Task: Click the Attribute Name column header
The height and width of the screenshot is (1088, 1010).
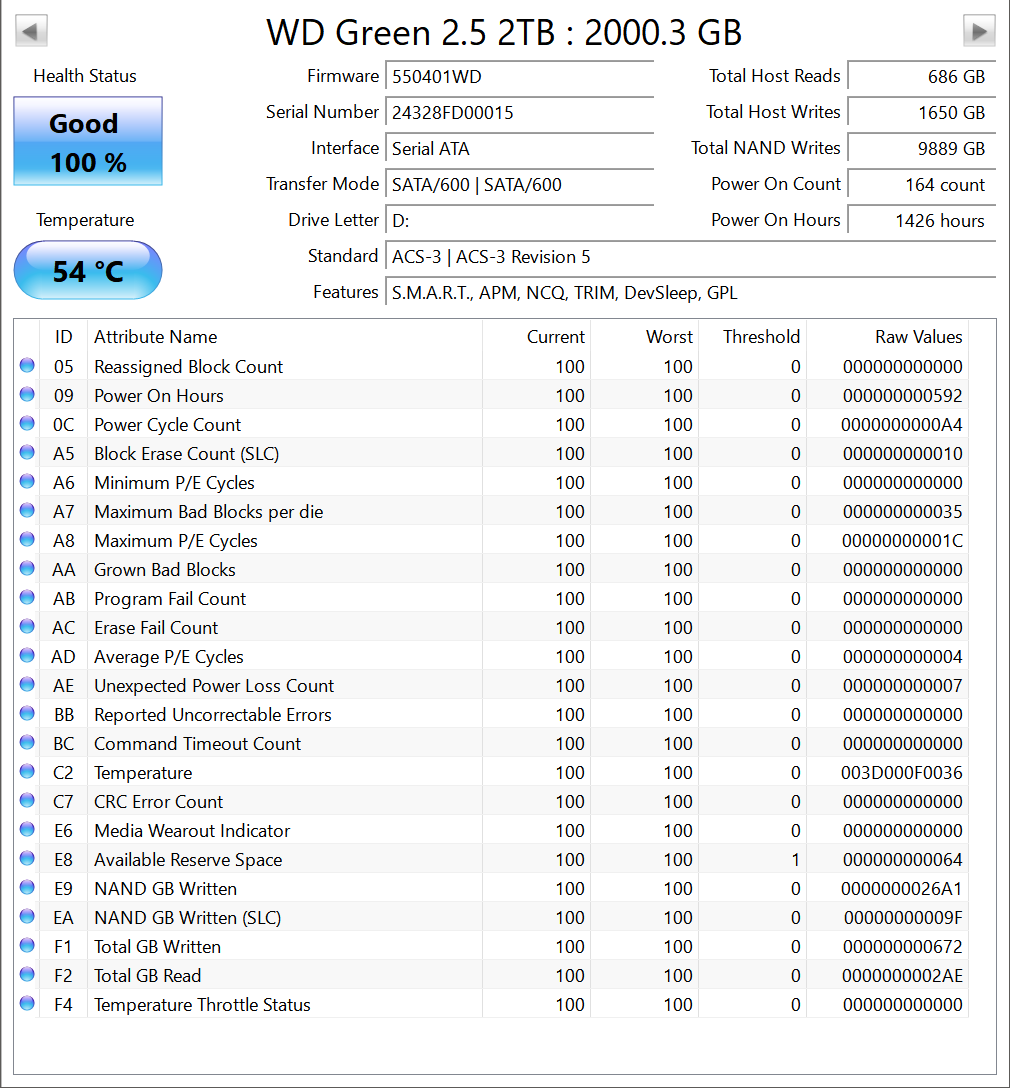Action: [284, 337]
